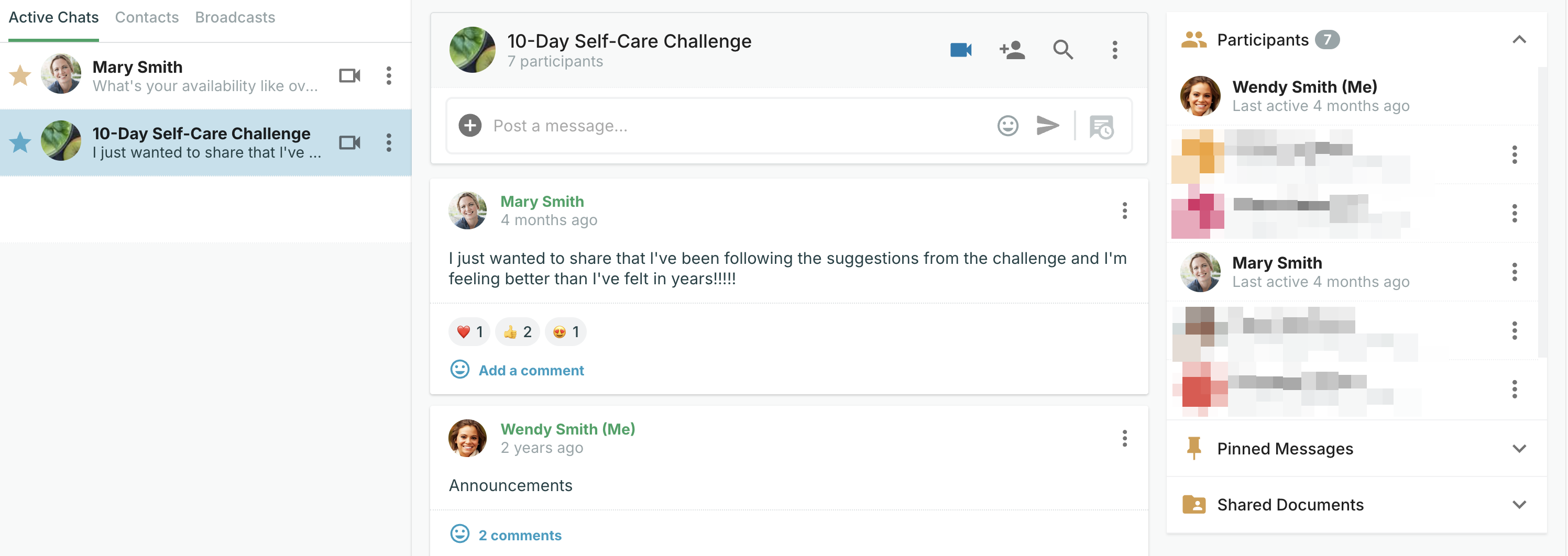
Task: Toggle the heart reaction on Mary's post
Action: 469,332
